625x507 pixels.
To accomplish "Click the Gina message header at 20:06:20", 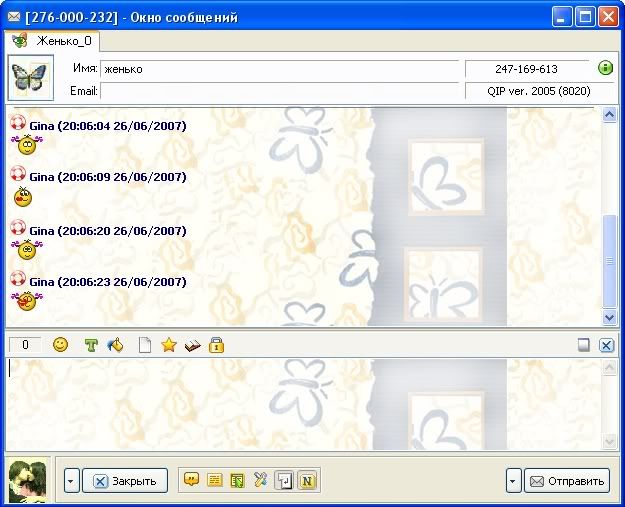I will 108,231.
